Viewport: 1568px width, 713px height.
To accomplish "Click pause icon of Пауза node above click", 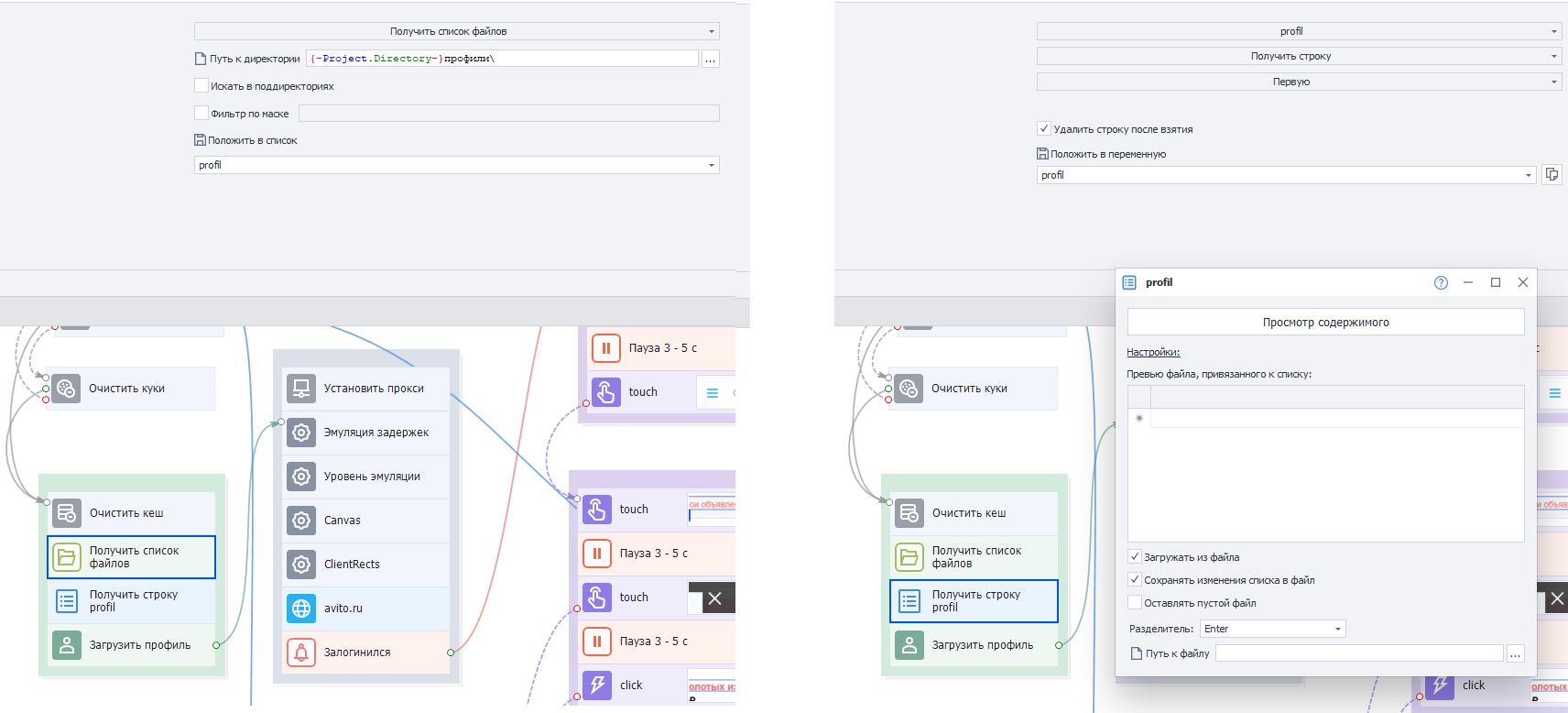I will click(597, 641).
